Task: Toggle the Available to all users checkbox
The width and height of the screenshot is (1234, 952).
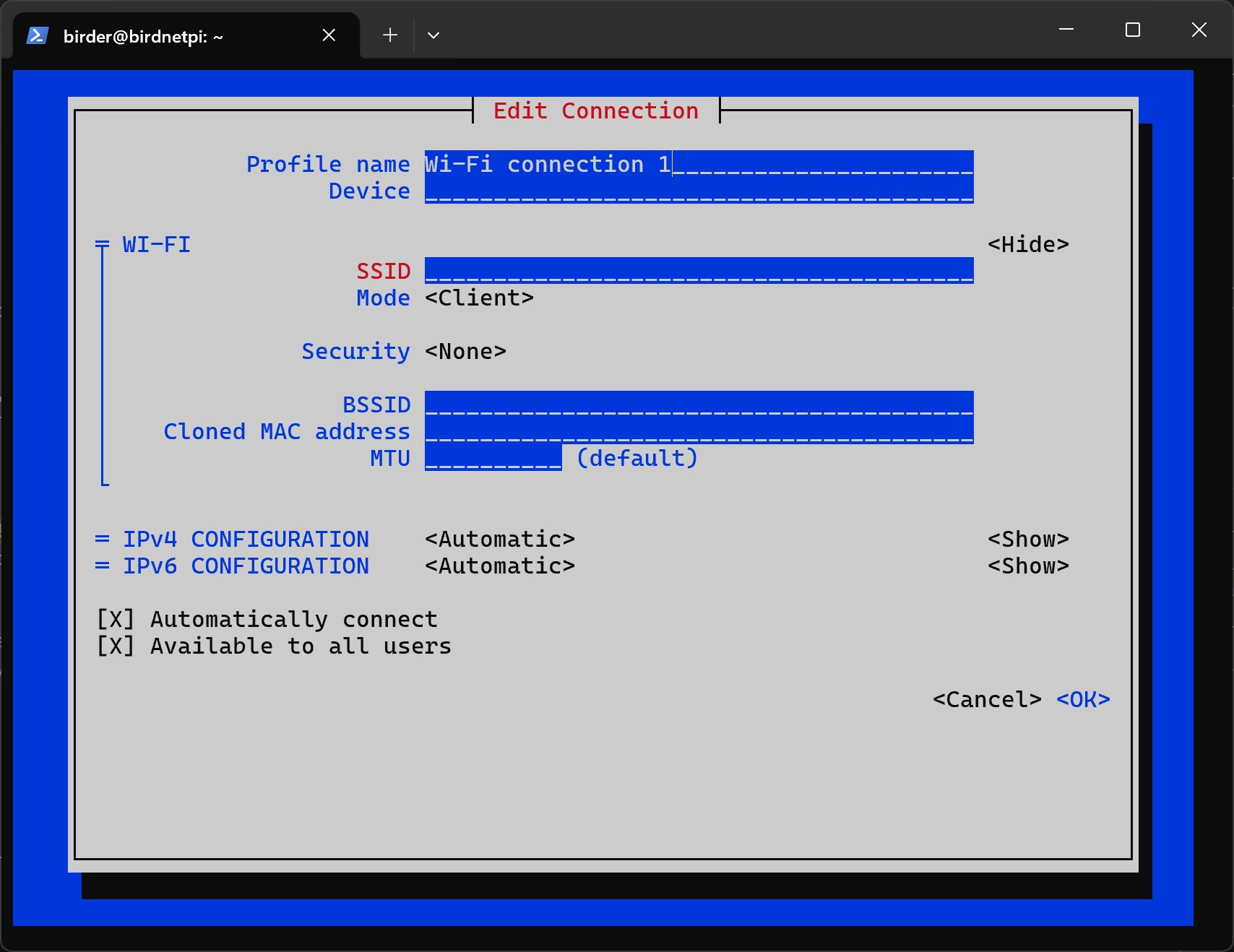Action: pos(116,646)
